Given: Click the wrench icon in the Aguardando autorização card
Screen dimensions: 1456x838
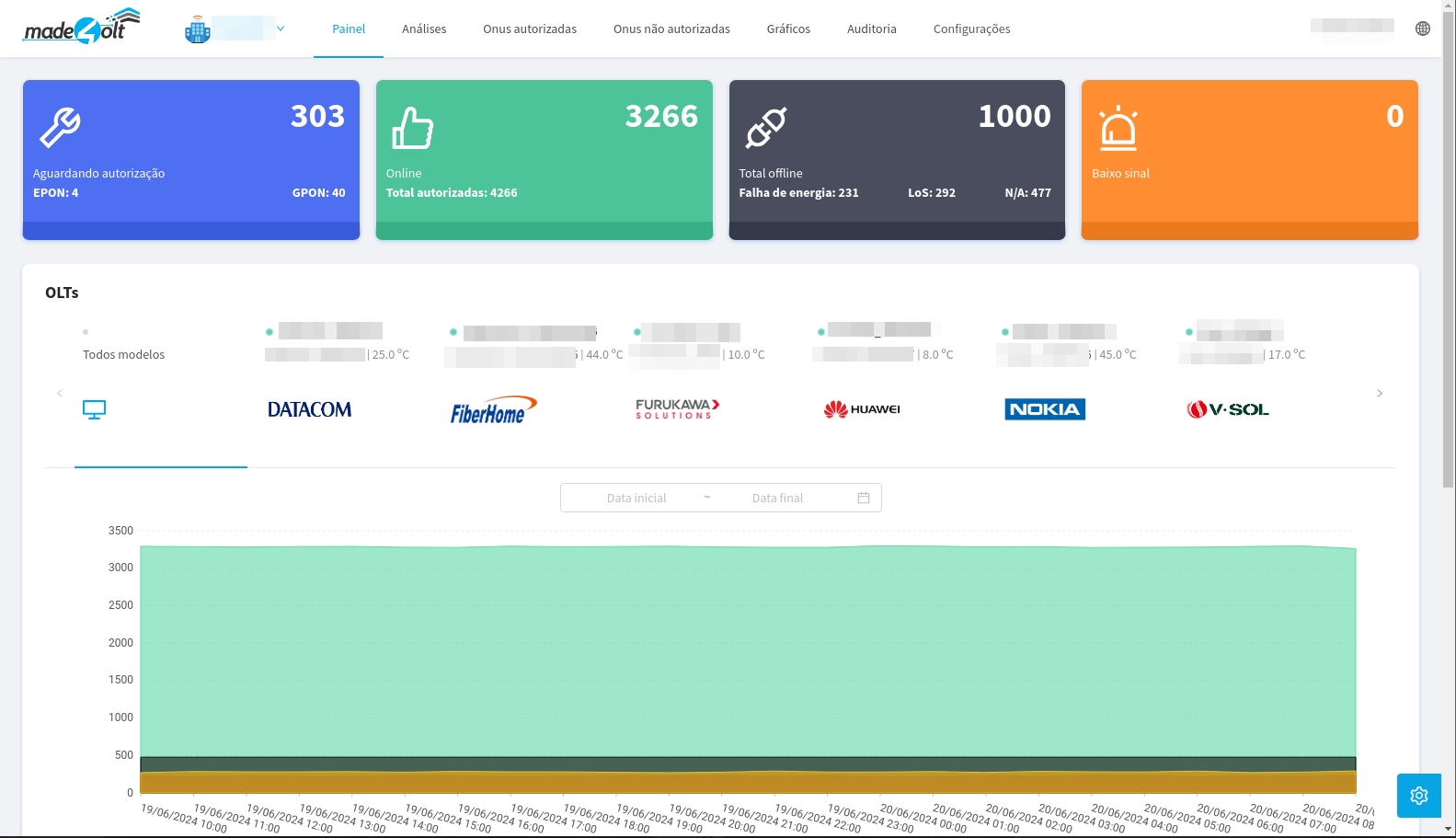Looking at the screenshot, I should pos(60,127).
